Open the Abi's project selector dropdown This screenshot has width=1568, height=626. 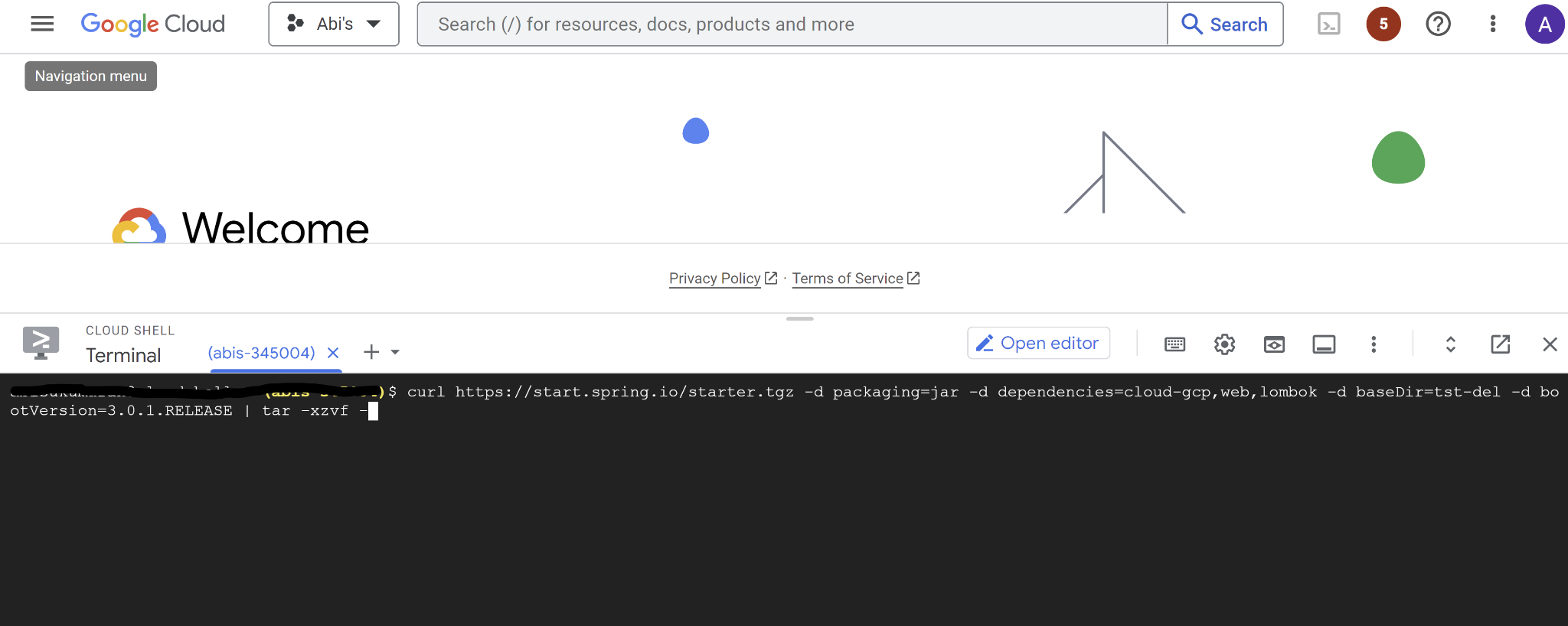coord(334,24)
